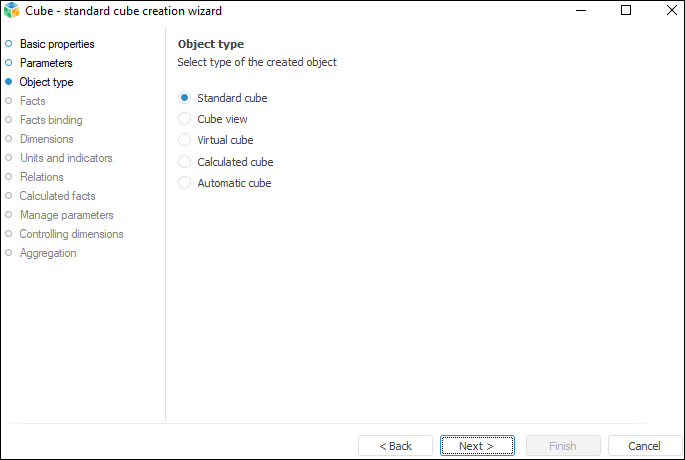Choose the Cube view option
Screen dimensions: 685x460
pyautogui.click(x=184, y=119)
